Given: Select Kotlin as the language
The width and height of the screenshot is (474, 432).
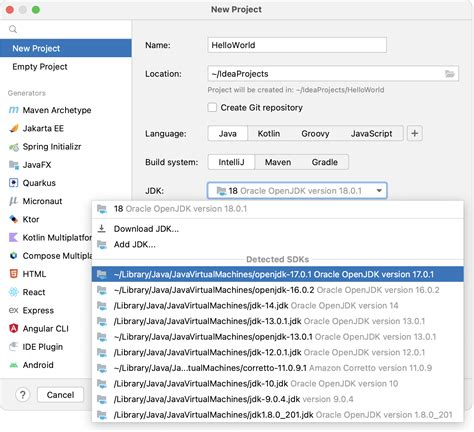Looking at the screenshot, I should pos(269,134).
